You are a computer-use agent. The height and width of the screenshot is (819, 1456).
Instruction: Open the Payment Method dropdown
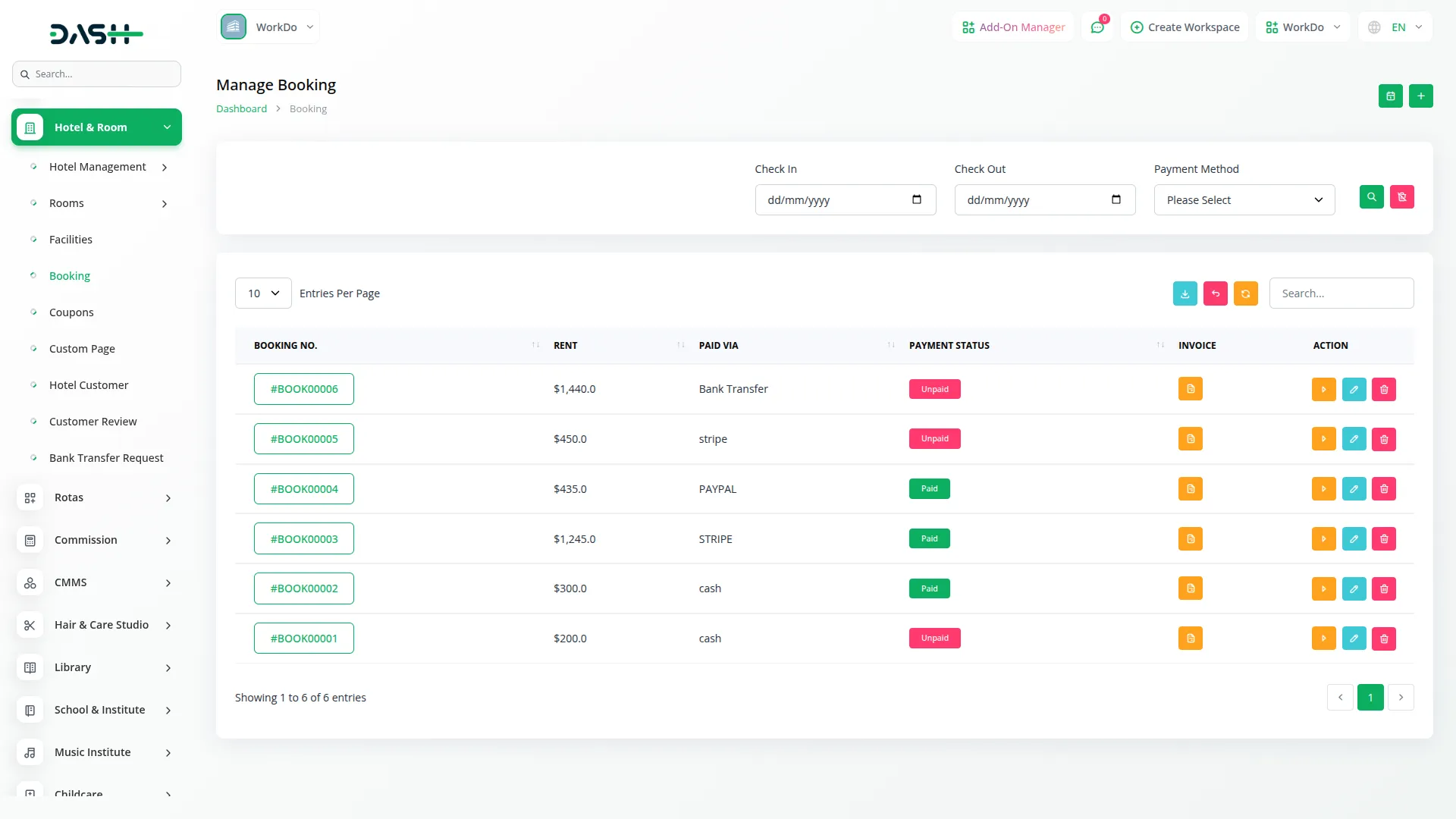point(1244,200)
